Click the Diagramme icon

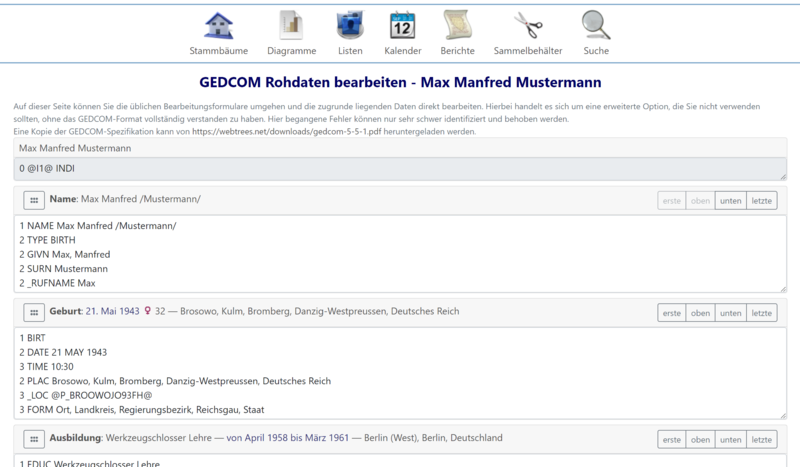point(291,25)
